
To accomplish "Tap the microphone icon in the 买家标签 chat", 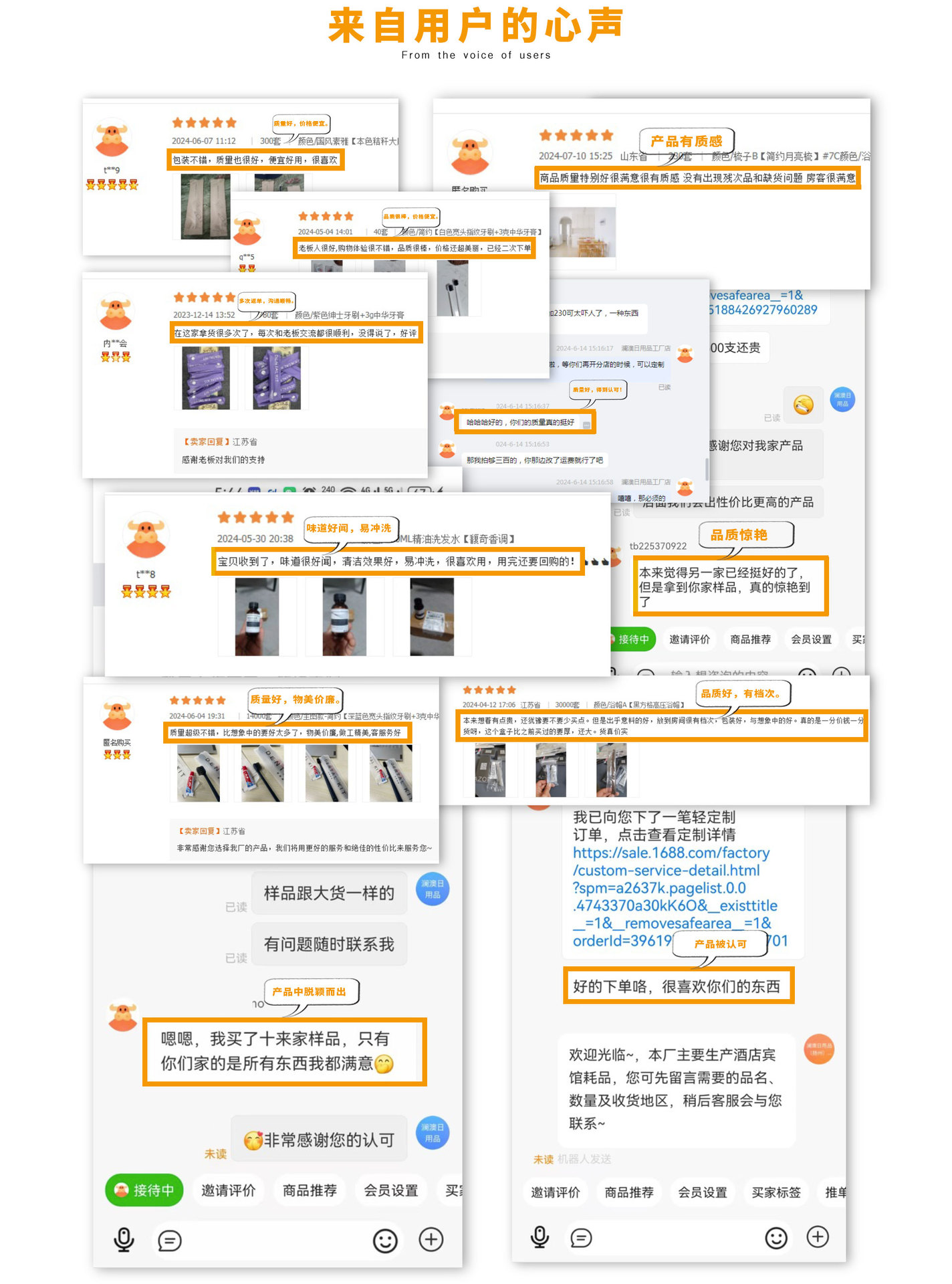I will [540, 1237].
